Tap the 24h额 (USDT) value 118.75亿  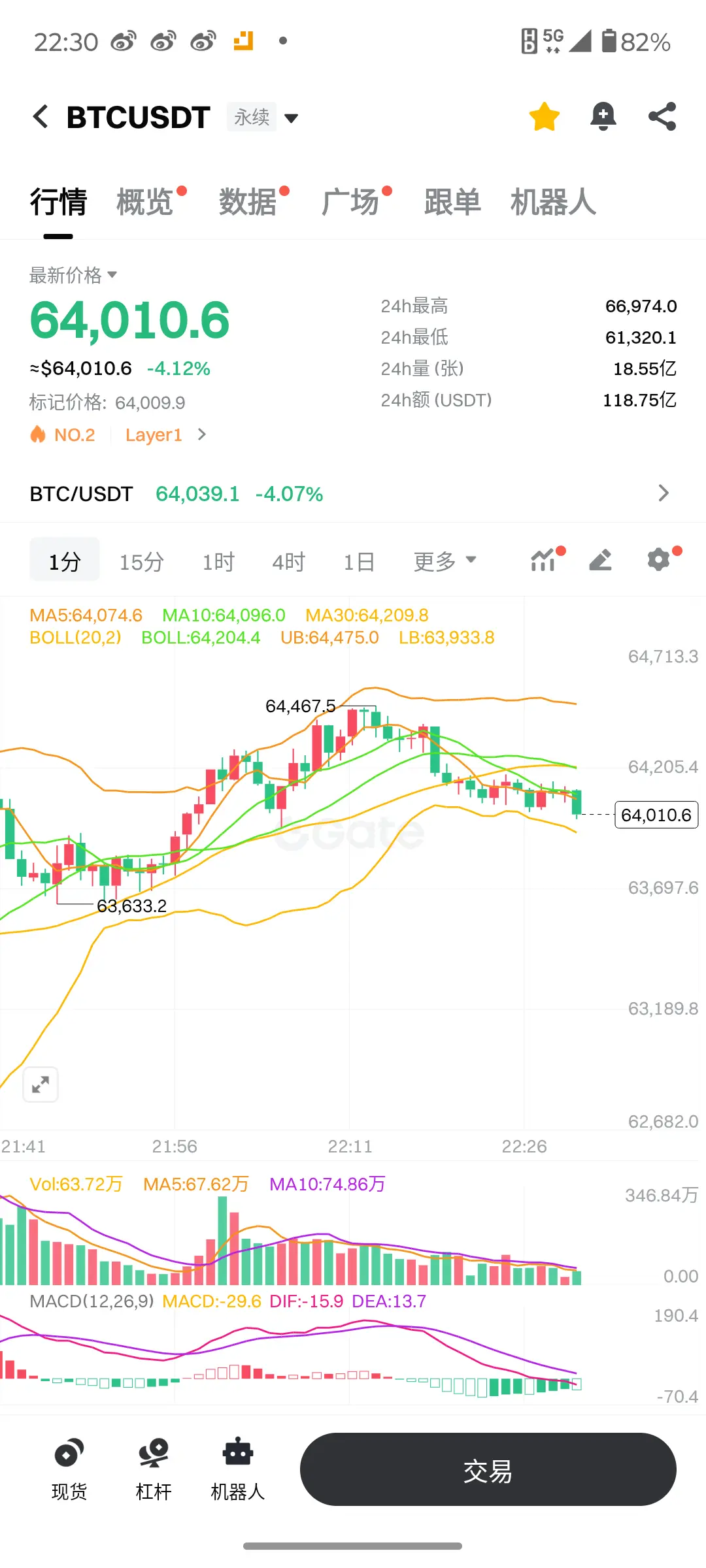tap(639, 400)
